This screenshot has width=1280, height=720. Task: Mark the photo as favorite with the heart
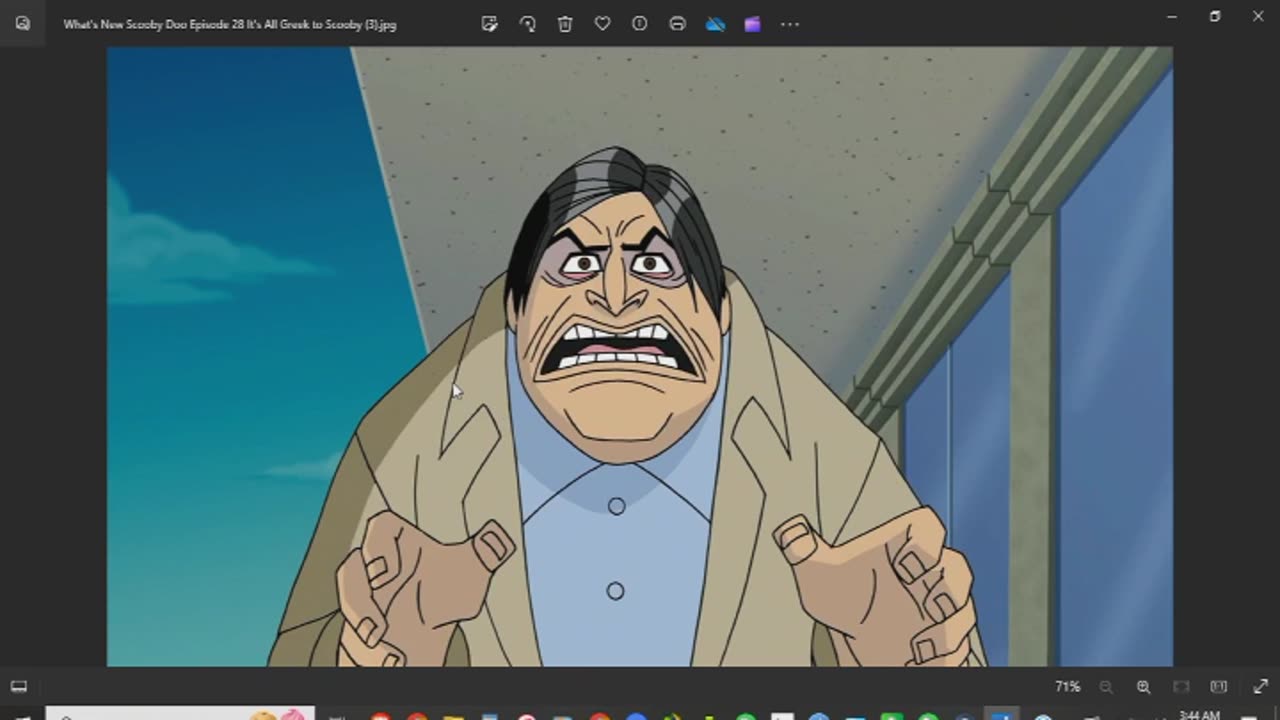point(602,24)
